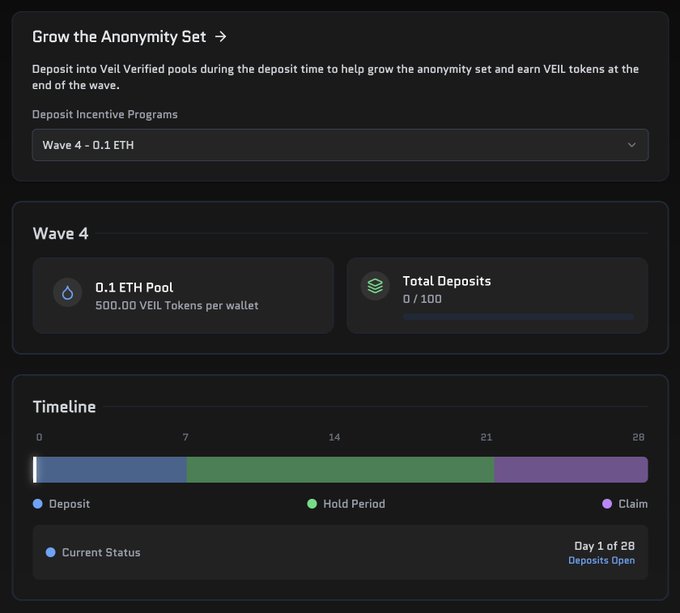
Task: Click the Total Deposits progress bar
Action: tap(518, 317)
